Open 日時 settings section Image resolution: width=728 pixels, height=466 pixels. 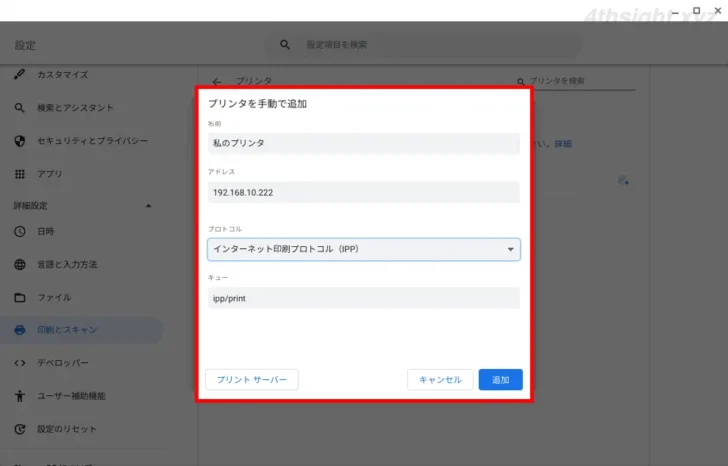point(46,231)
